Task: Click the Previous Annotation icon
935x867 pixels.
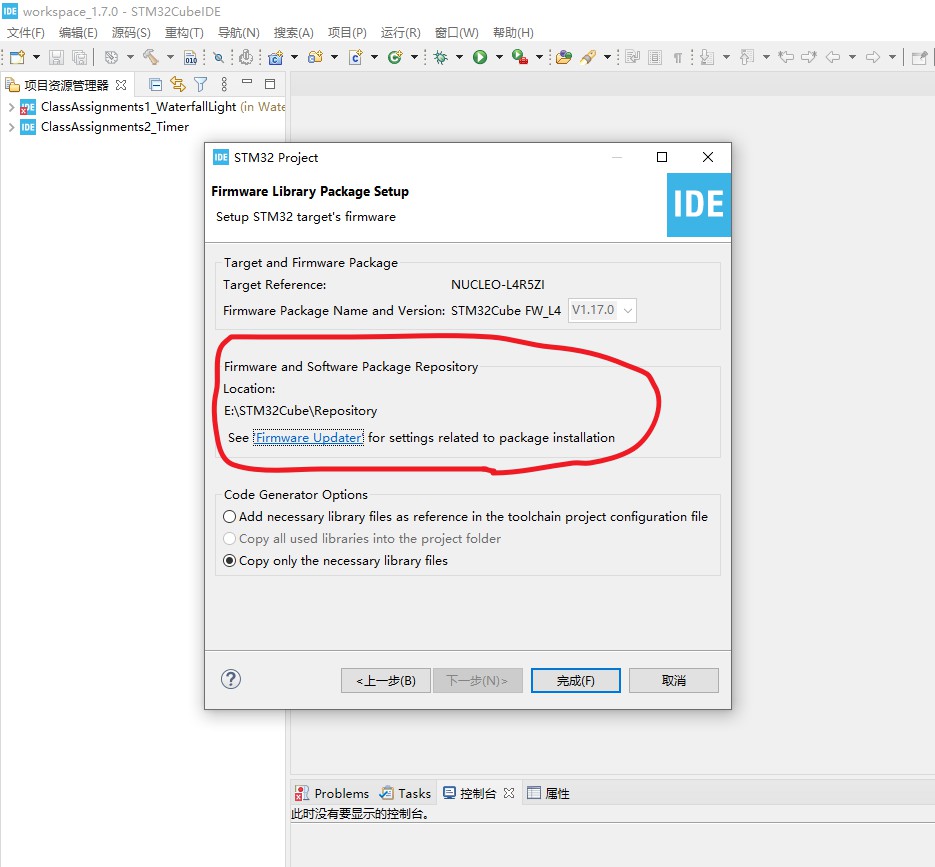Action: click(747, 57)
